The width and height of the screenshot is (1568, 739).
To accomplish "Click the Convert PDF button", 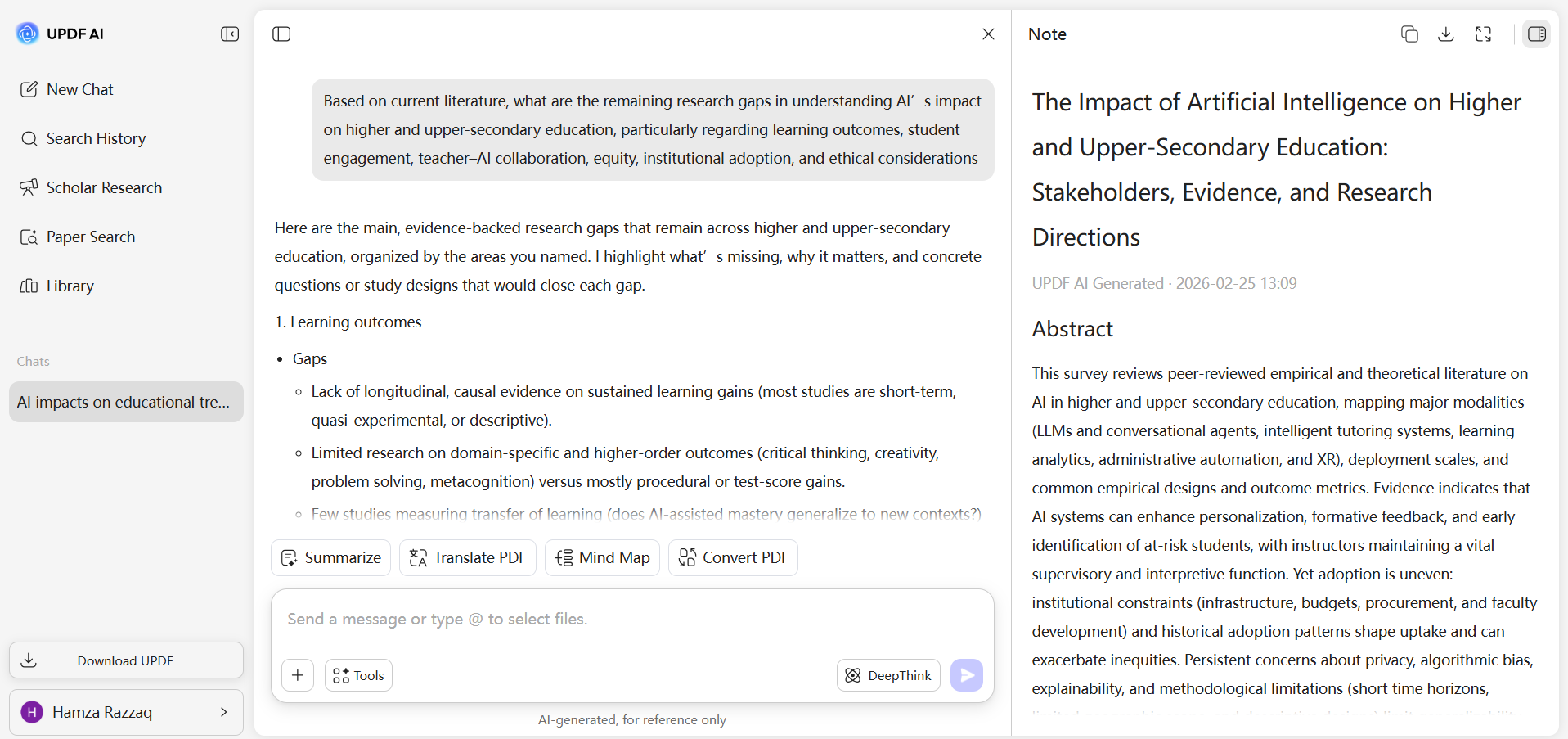I will point(733,557).
